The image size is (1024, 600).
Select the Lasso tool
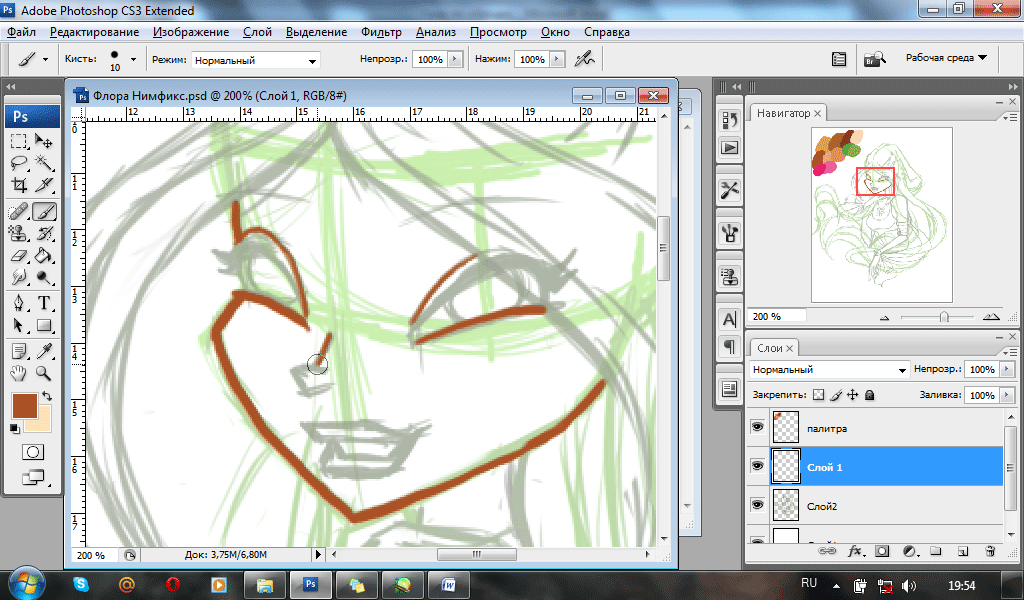pyautogui.click(x=19, y=163)
